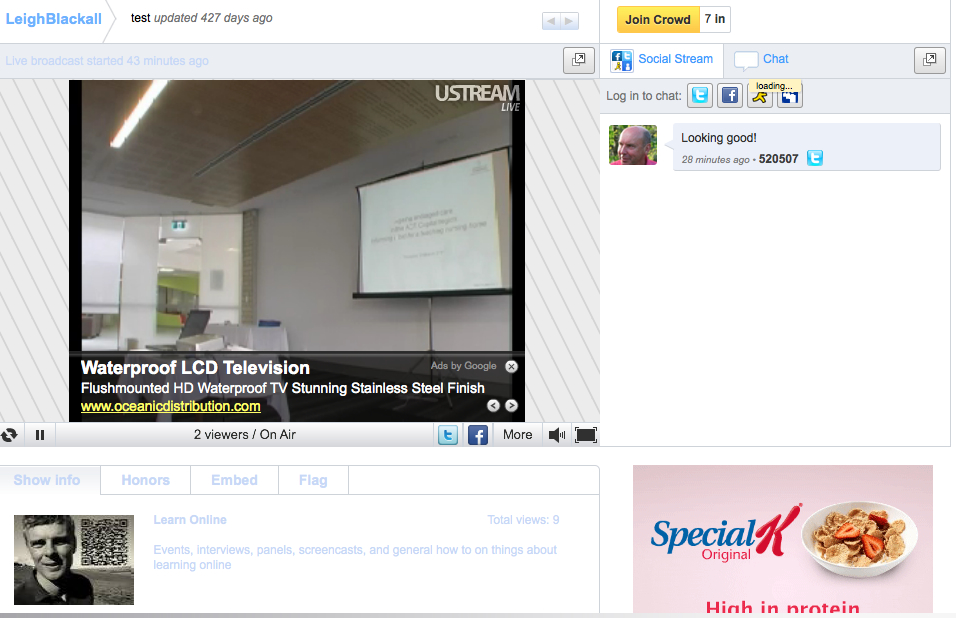
Task: Select the Honors tab
Action: click(x=146, y=480)
